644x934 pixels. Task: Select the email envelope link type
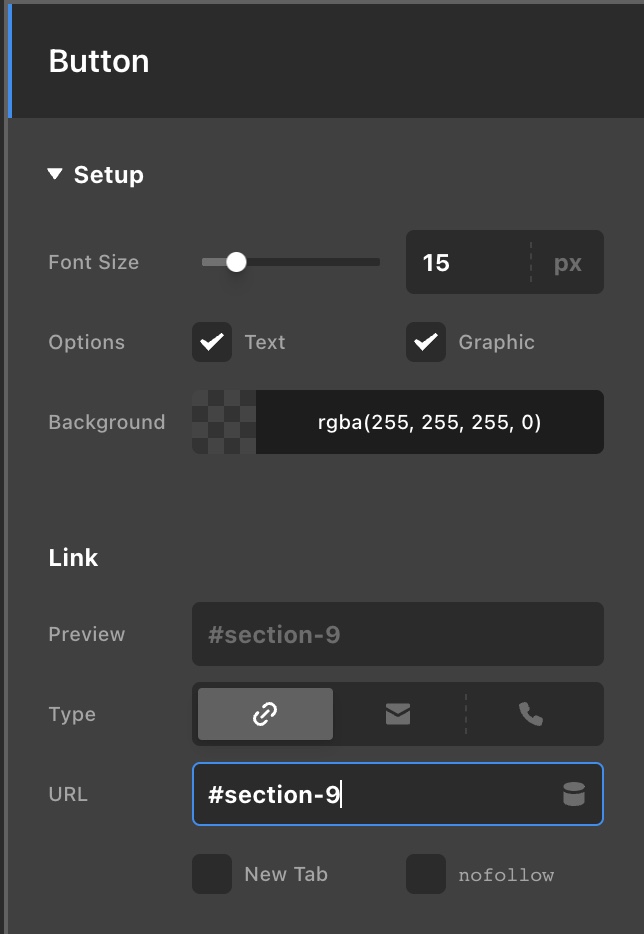398,714
